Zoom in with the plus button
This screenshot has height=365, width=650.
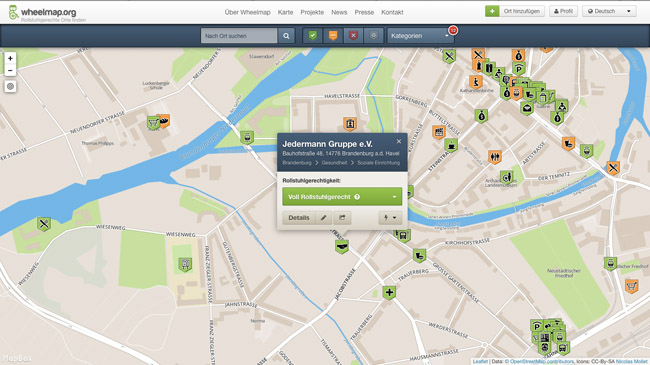[10, 58]
